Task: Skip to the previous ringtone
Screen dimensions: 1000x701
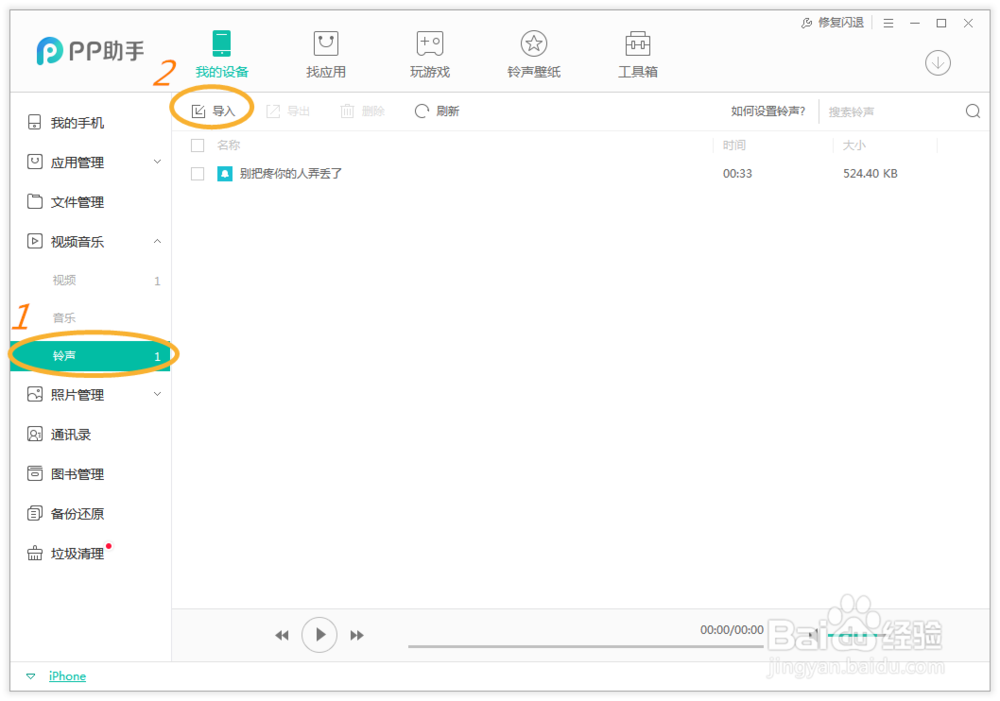Action: [x=282, y=635]
